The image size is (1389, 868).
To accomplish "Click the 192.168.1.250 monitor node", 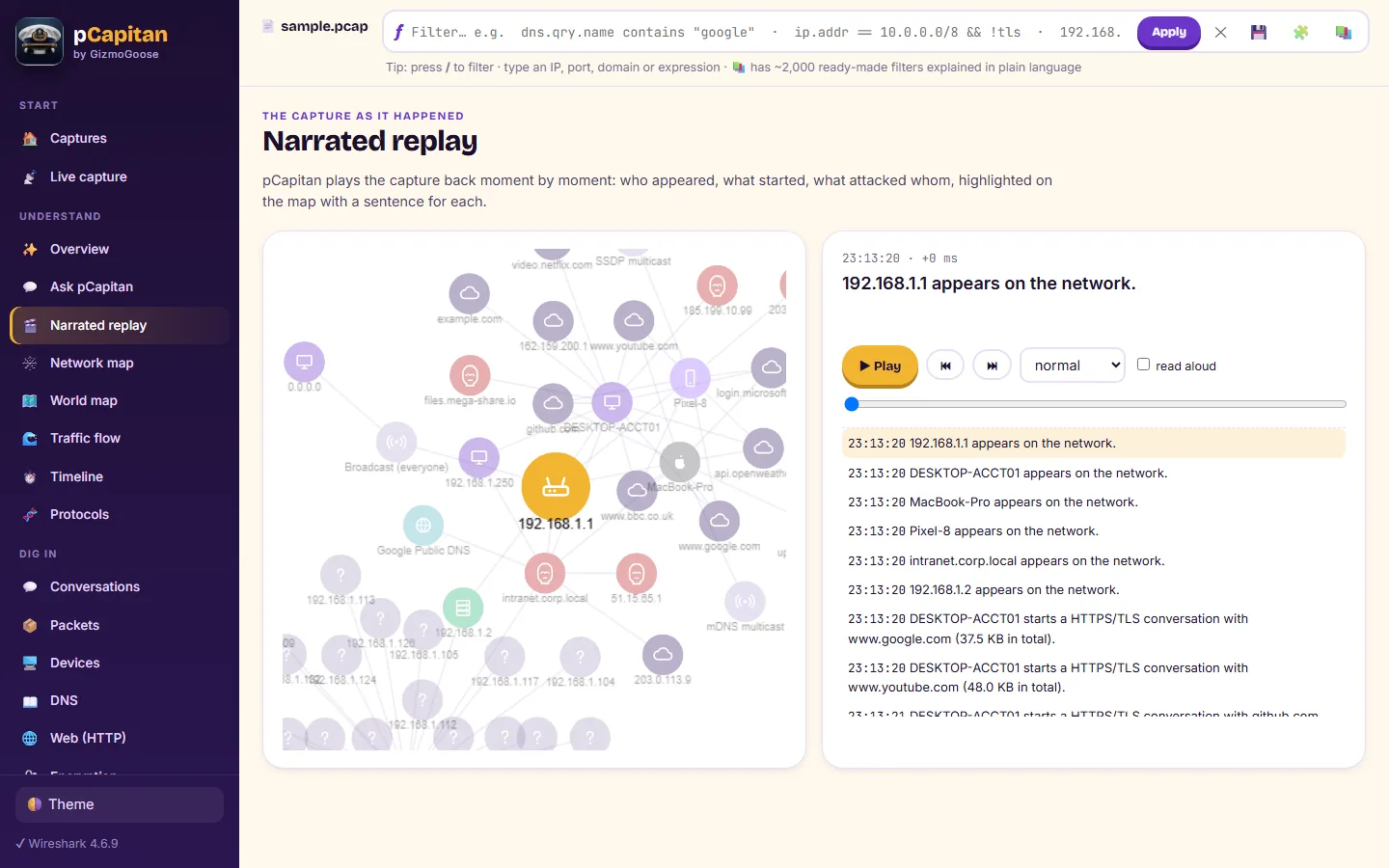I will tap(479, 457).
